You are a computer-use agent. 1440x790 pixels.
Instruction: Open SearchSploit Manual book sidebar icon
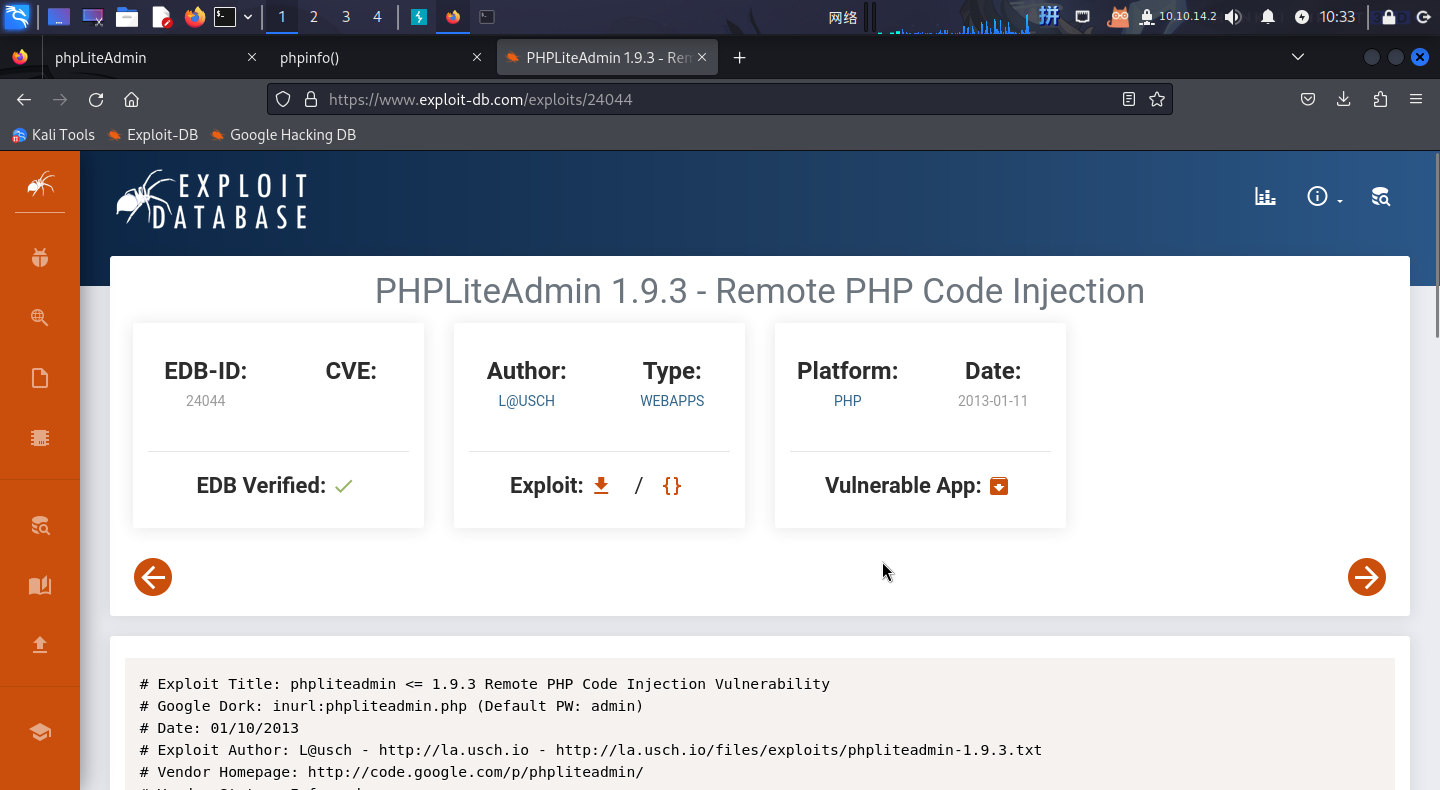[x=40, y=585]
